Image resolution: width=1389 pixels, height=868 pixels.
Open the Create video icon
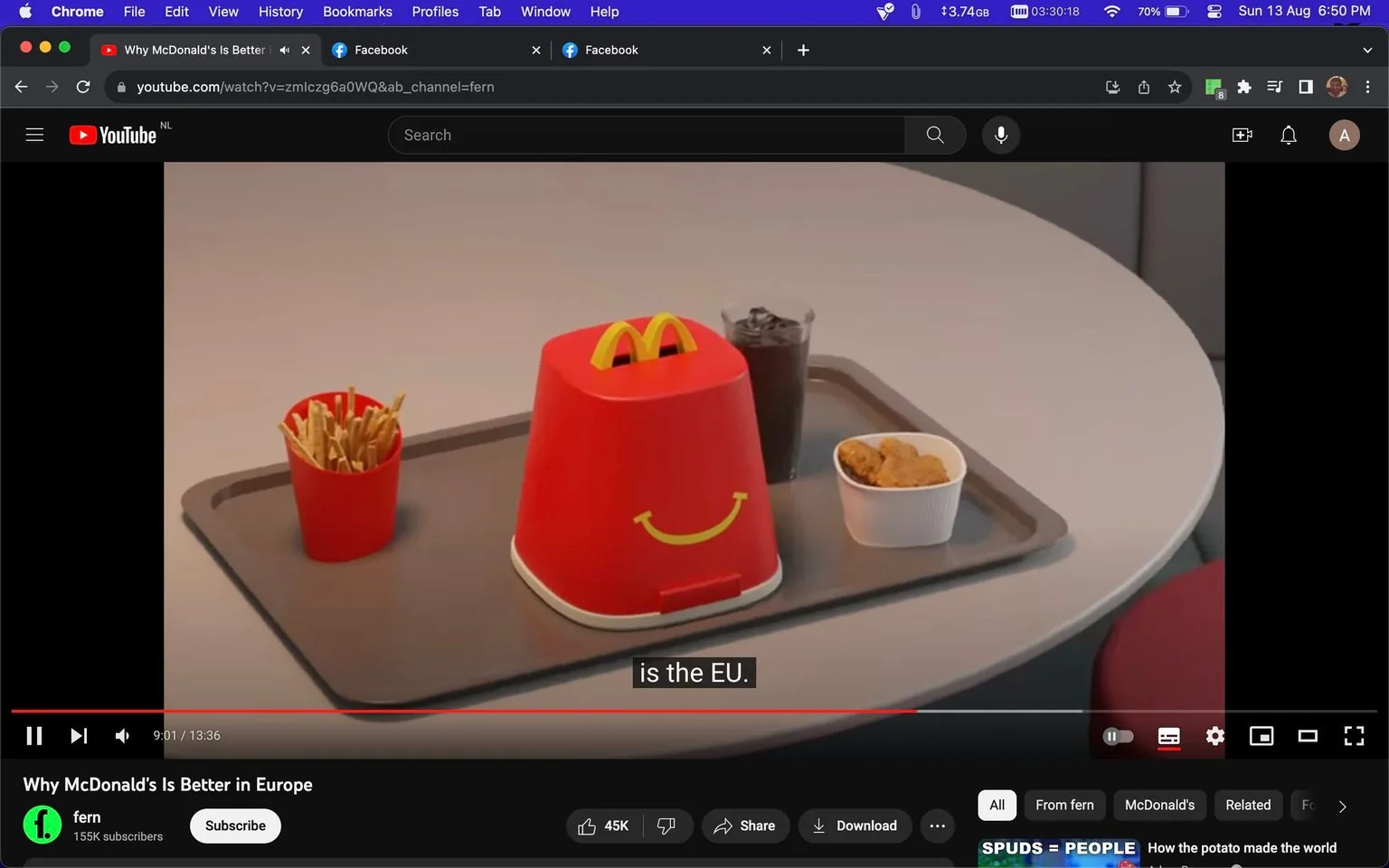pos(1243,134)
